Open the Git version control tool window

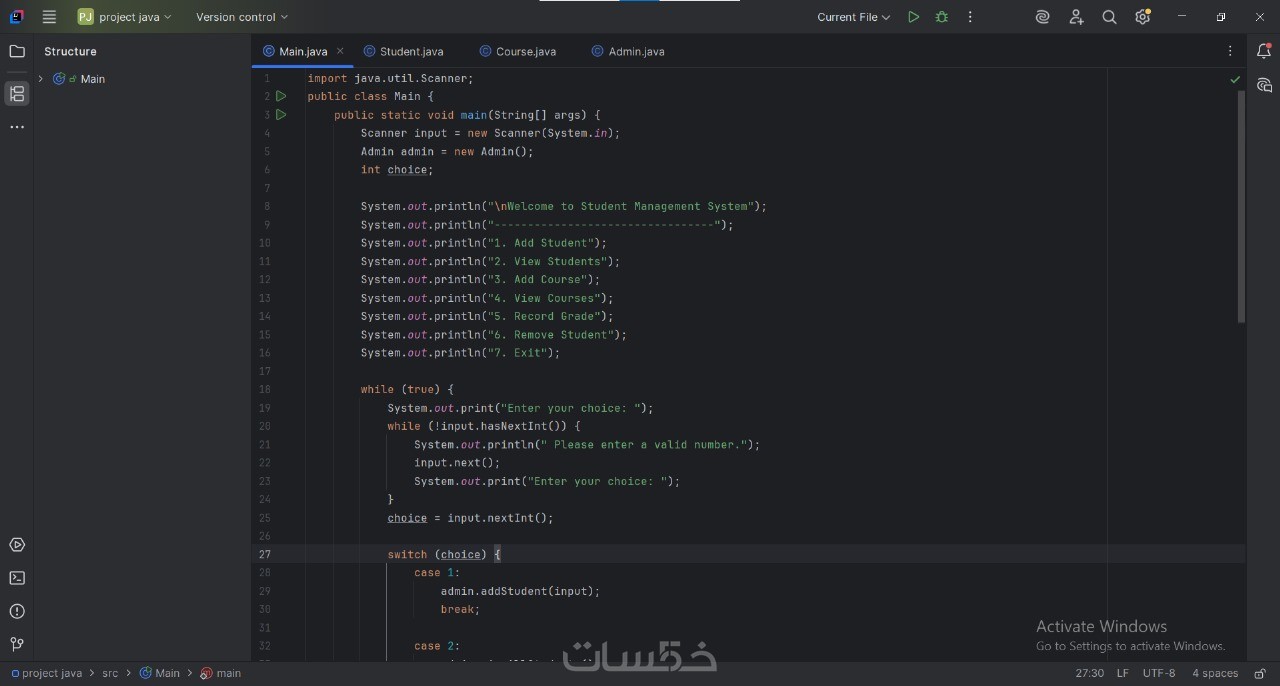17,644
